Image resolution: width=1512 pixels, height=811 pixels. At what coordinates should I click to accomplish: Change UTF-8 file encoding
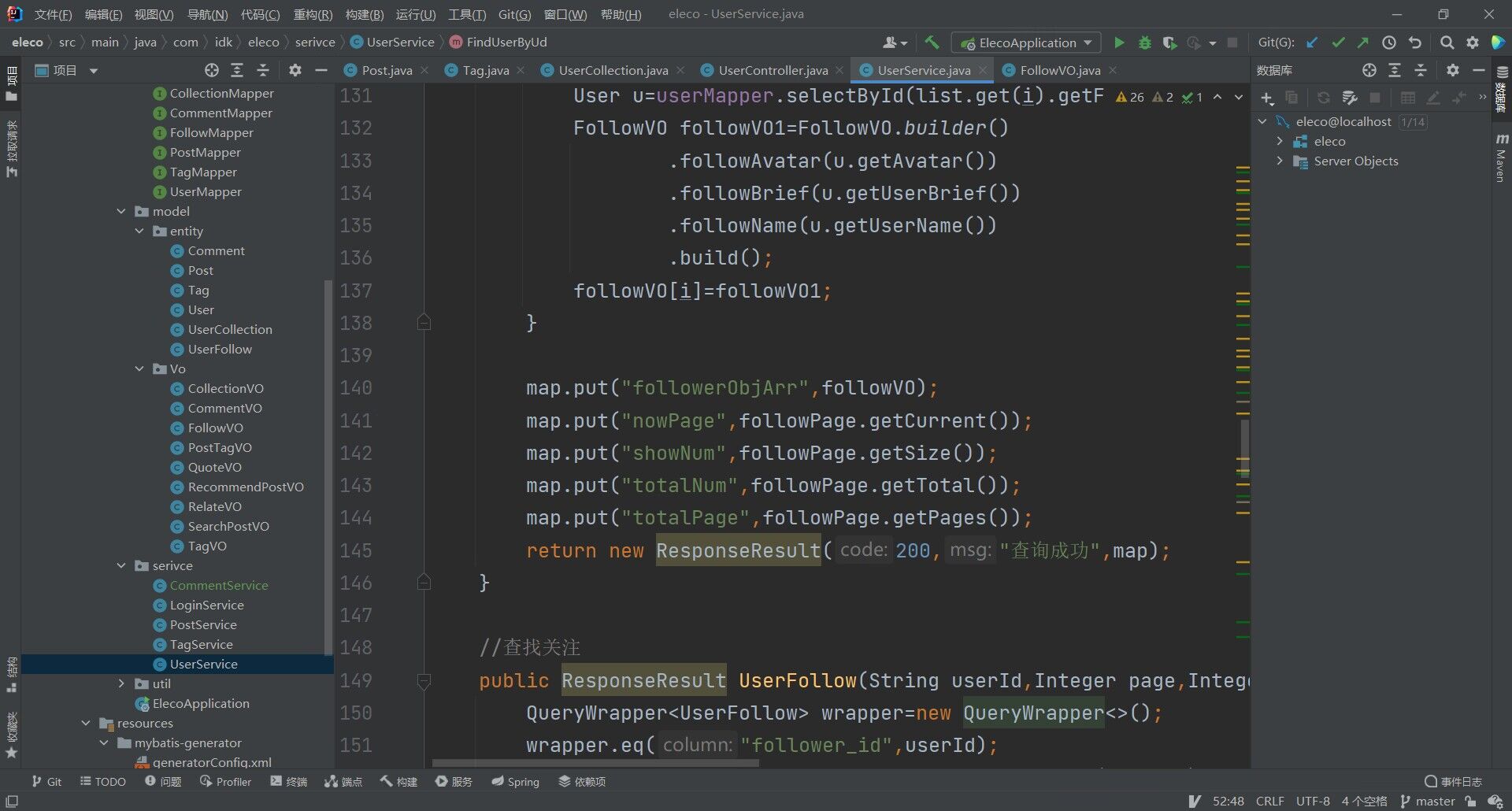1313,801
